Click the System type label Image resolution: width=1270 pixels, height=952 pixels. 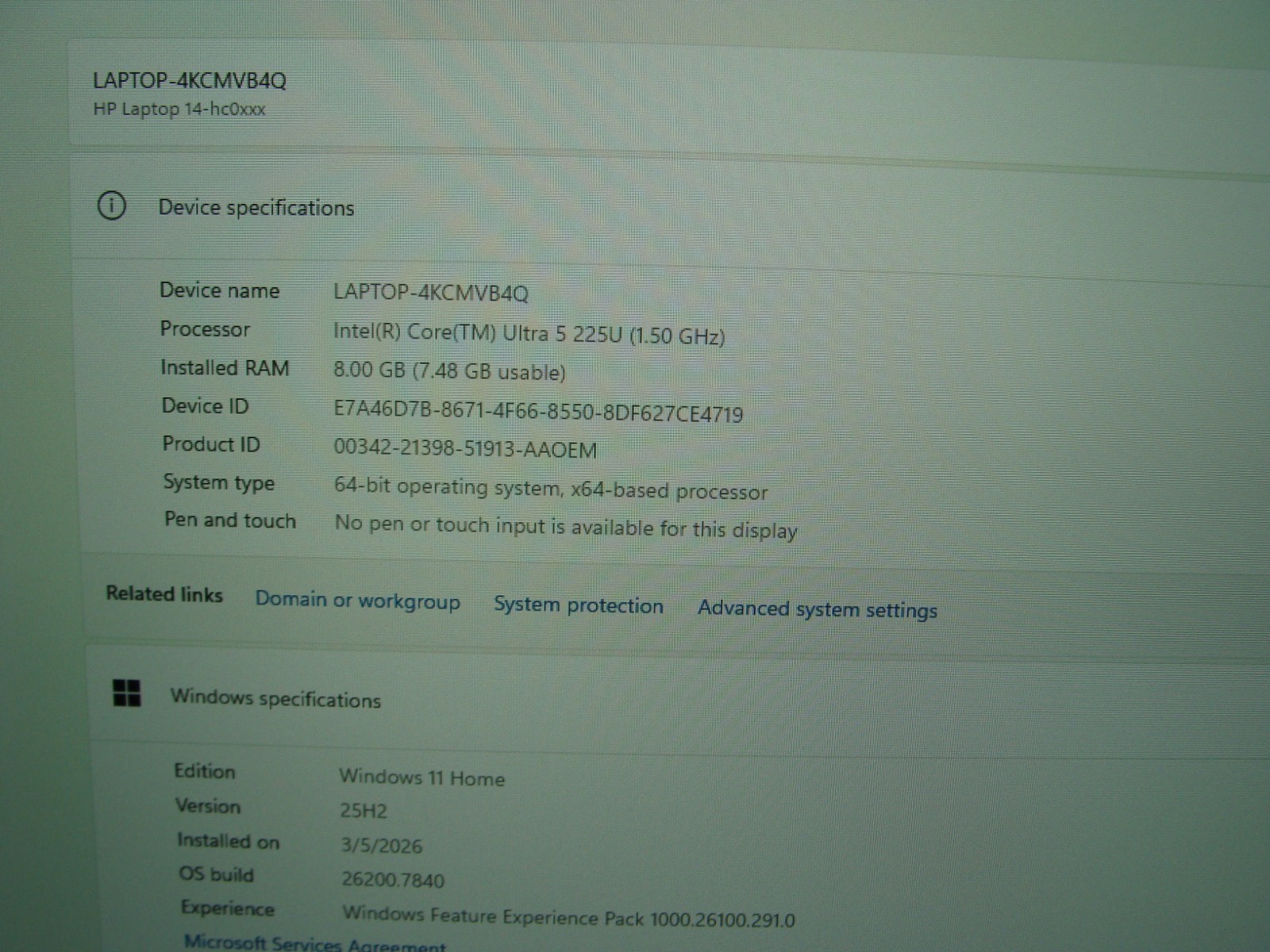pyautogui.click(x=219, y=482)
